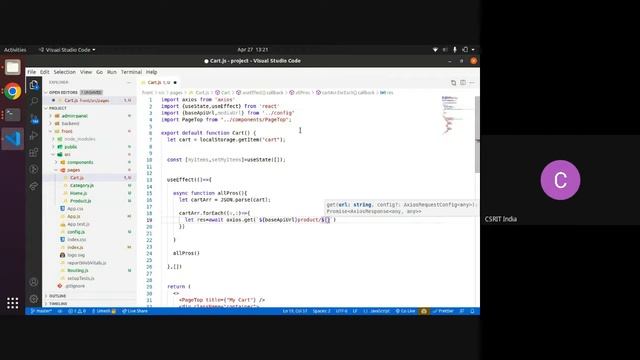The image size is (640, 360).
Task: Collapse the src folder
Action: [x=67, y=155]
